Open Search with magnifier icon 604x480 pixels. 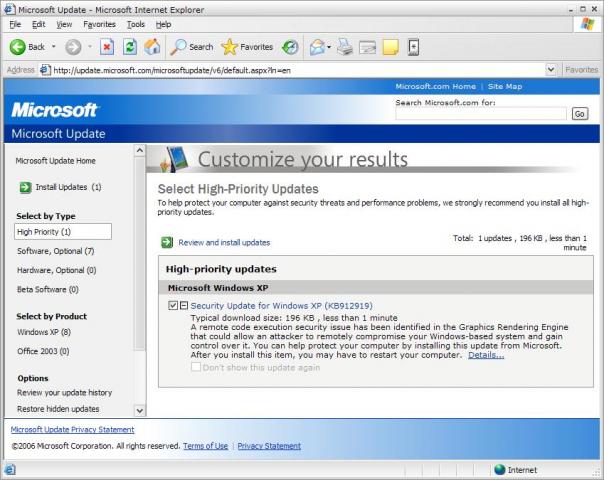(x=192, y=47)
